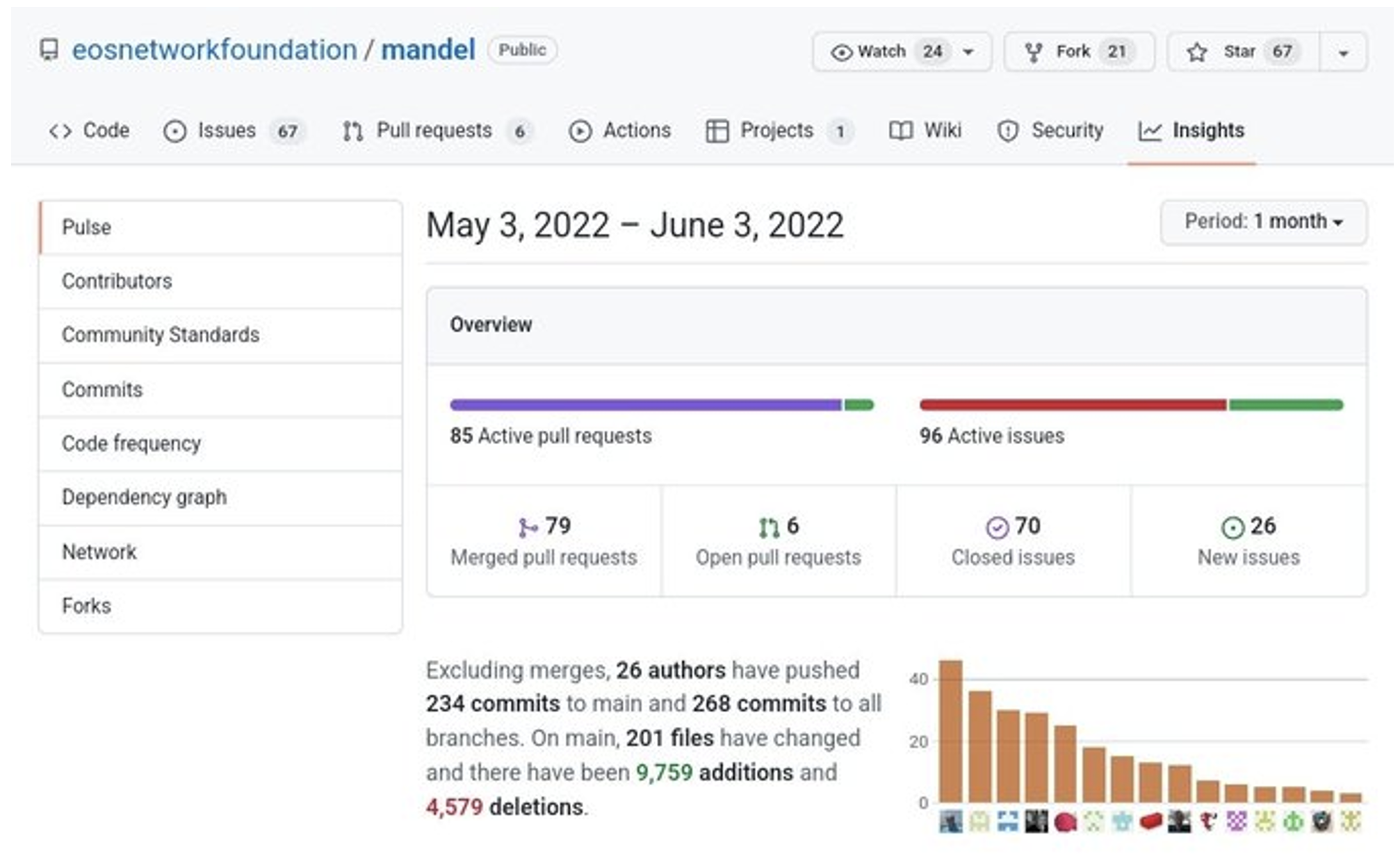The height and width of the screenshot is (856, 1400).
Task: Click the merged pull requests icon
Action: click(x=528, y=528)
